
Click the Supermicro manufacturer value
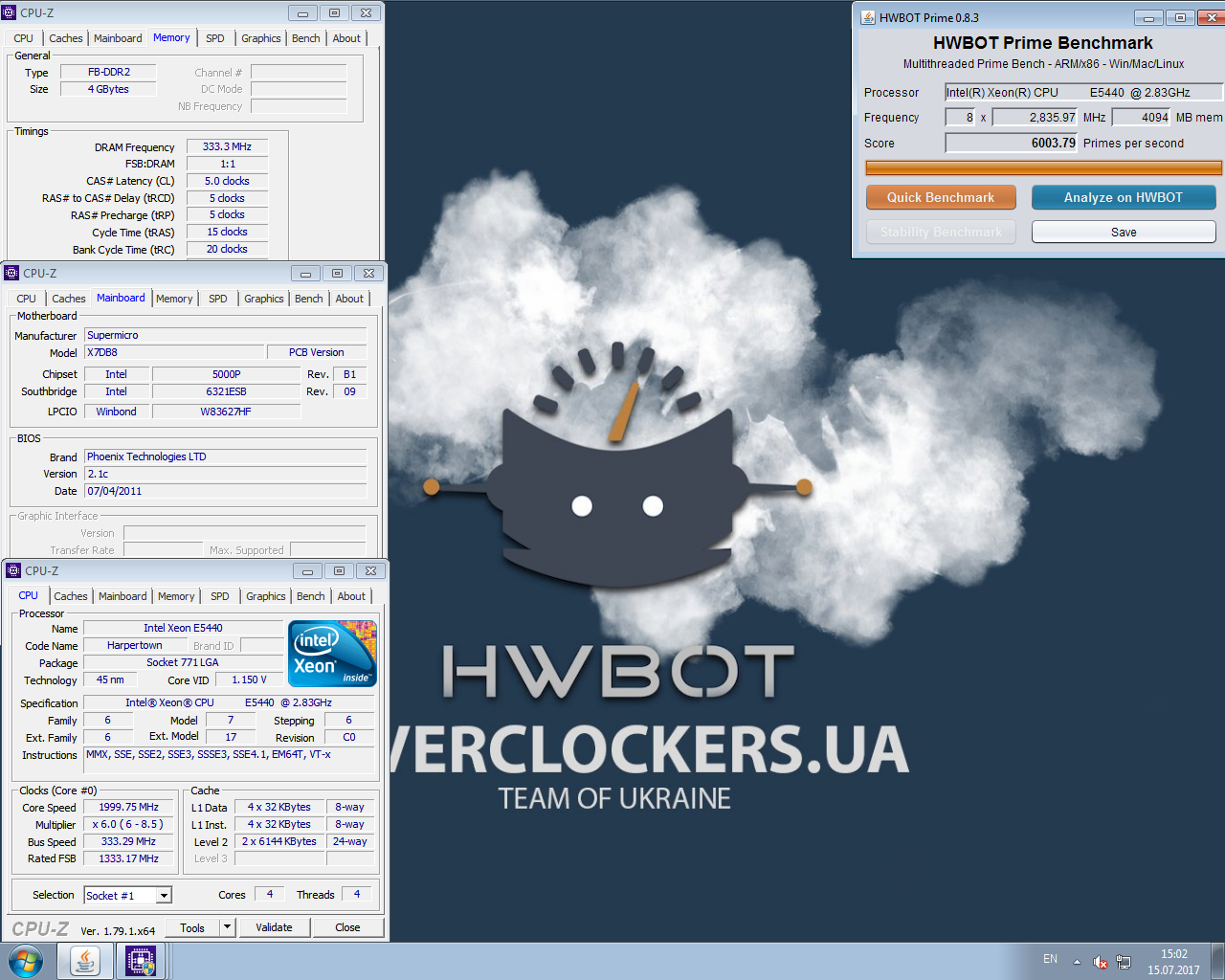pos(226,335)
